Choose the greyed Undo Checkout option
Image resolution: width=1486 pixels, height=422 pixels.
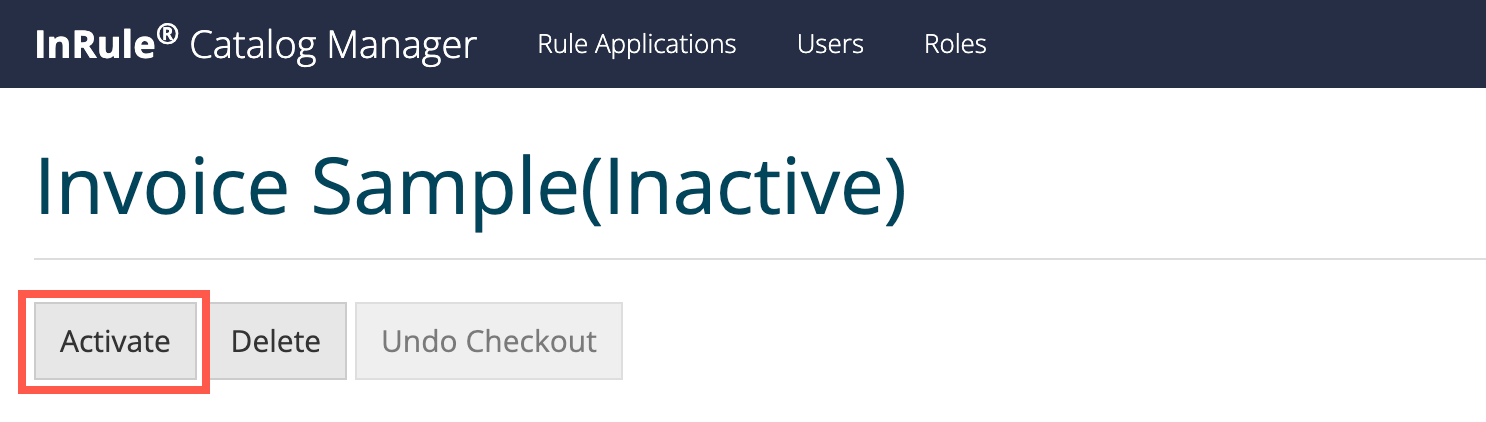click(489, 342)
